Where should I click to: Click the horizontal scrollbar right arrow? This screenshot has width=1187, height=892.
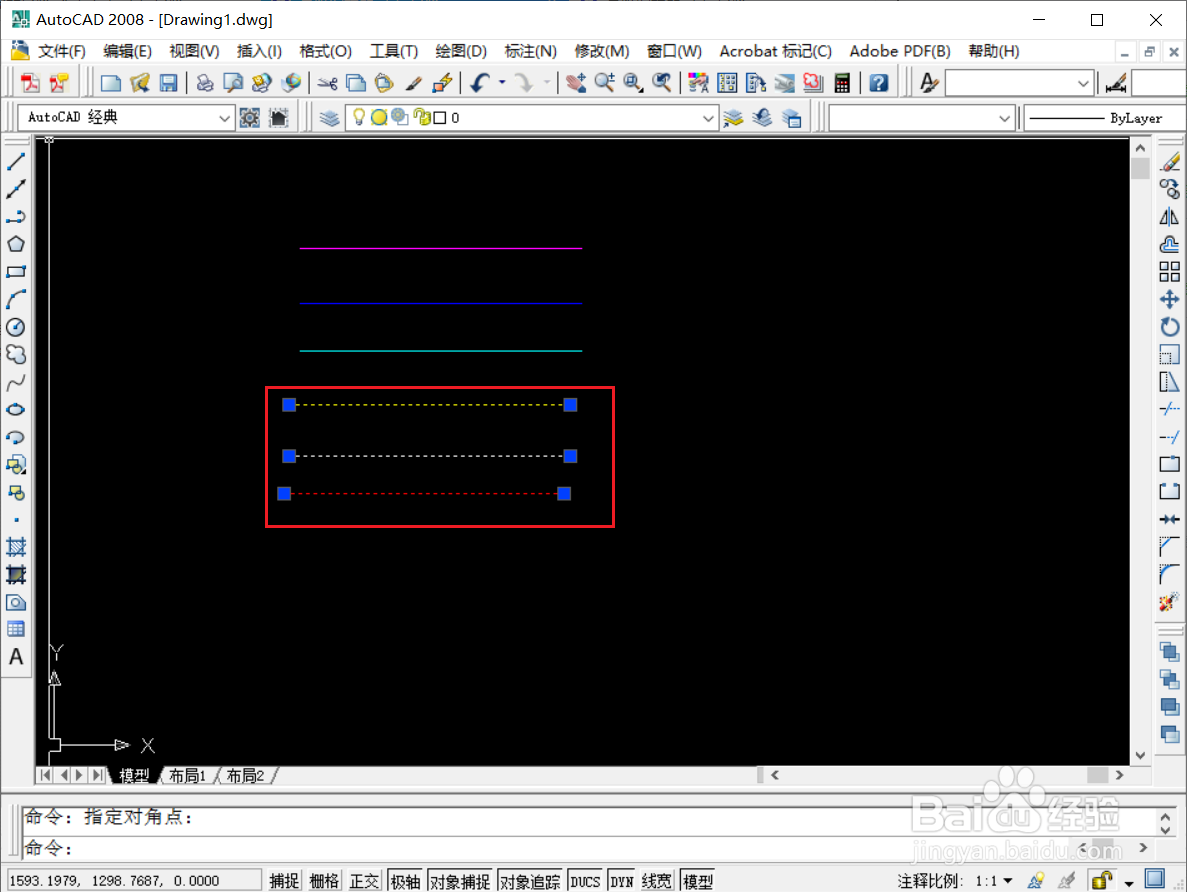click(1120, 775)
